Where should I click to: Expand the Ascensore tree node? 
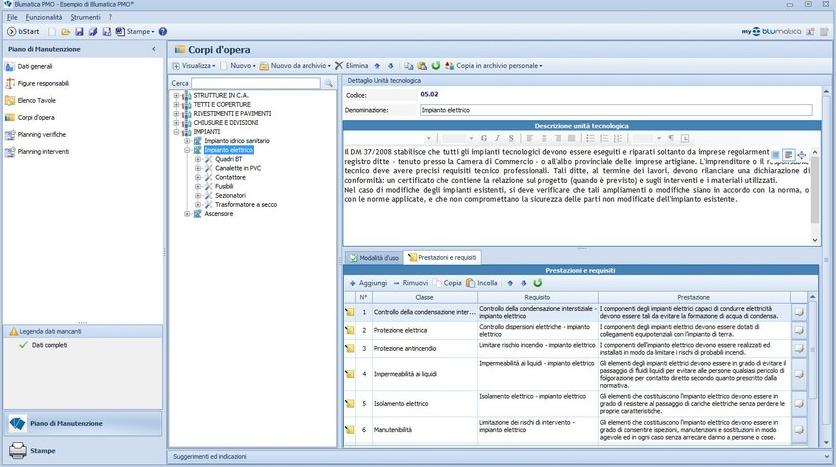pyautogui.click(x=188, y=213)
